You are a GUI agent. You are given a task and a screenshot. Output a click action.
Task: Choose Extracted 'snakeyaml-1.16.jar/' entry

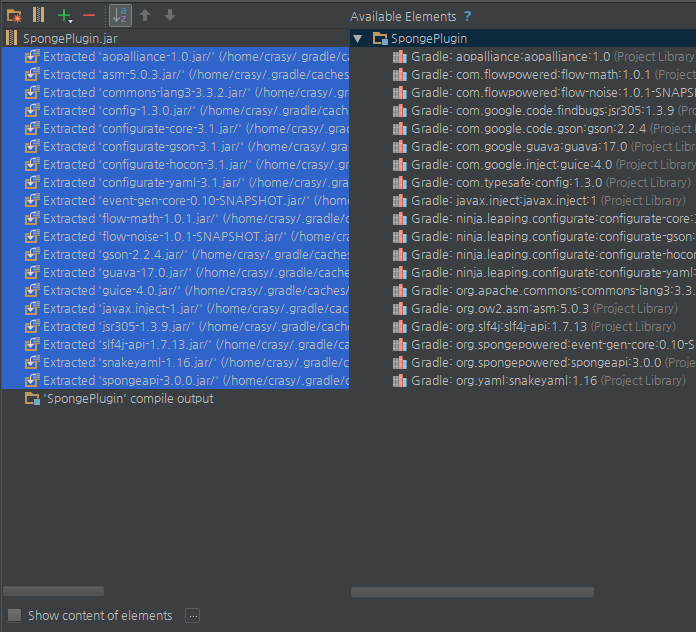175,363
